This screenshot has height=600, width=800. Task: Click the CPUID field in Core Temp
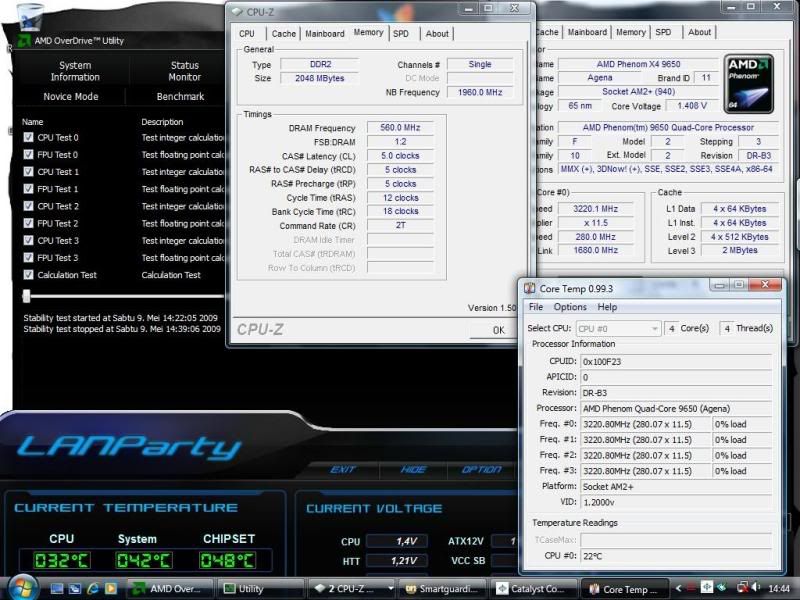click(x=676, y=361)
